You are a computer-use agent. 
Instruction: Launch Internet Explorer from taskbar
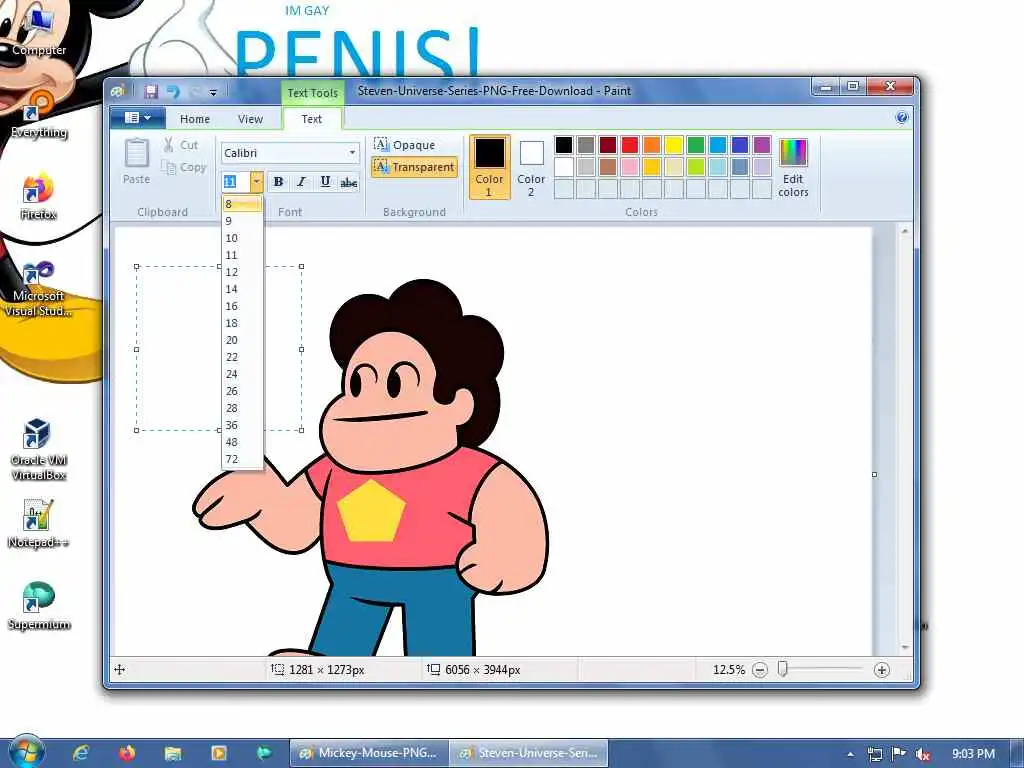(81, 753)
